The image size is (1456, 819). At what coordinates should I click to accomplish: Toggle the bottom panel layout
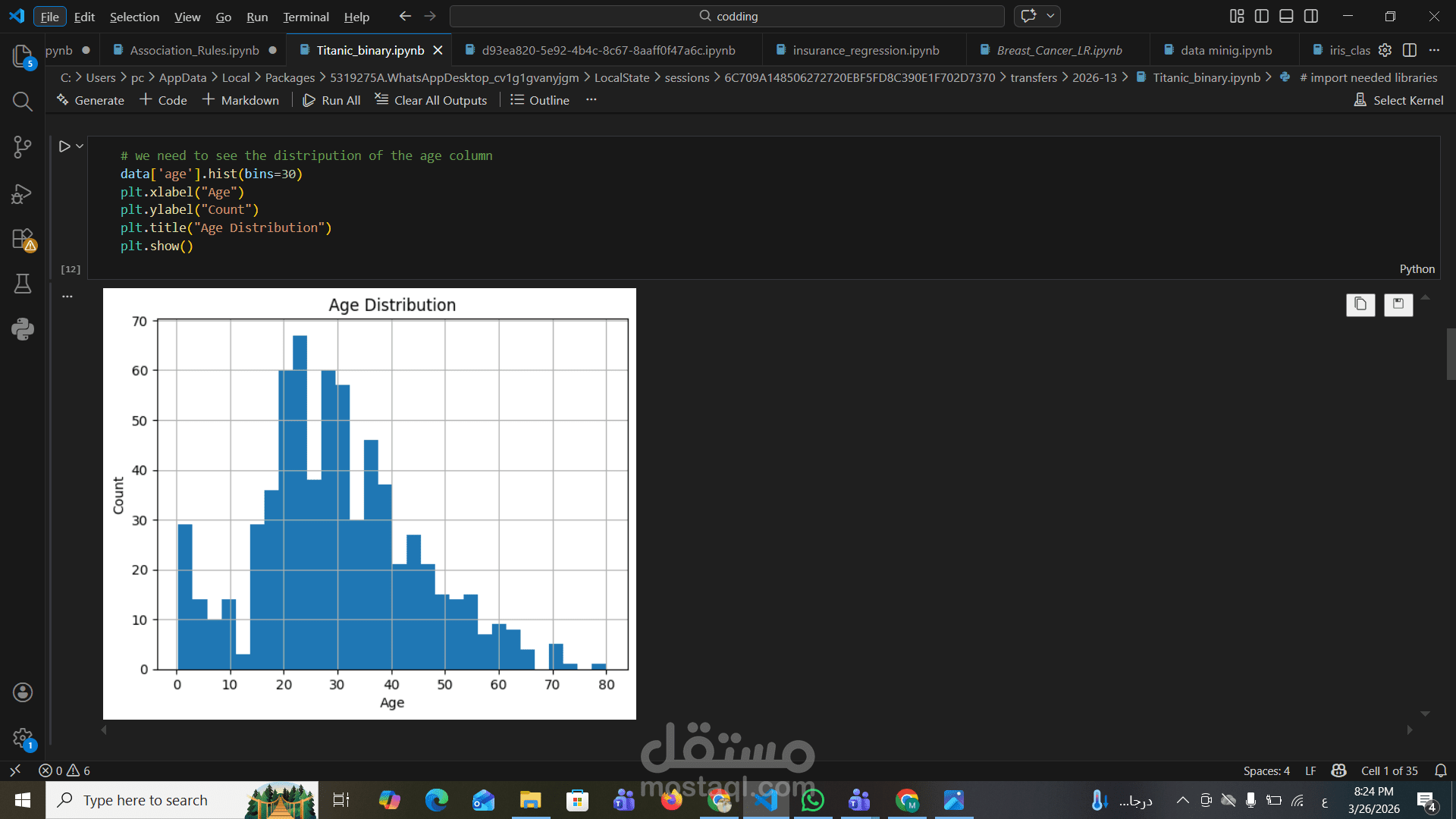coord(1286,16)
